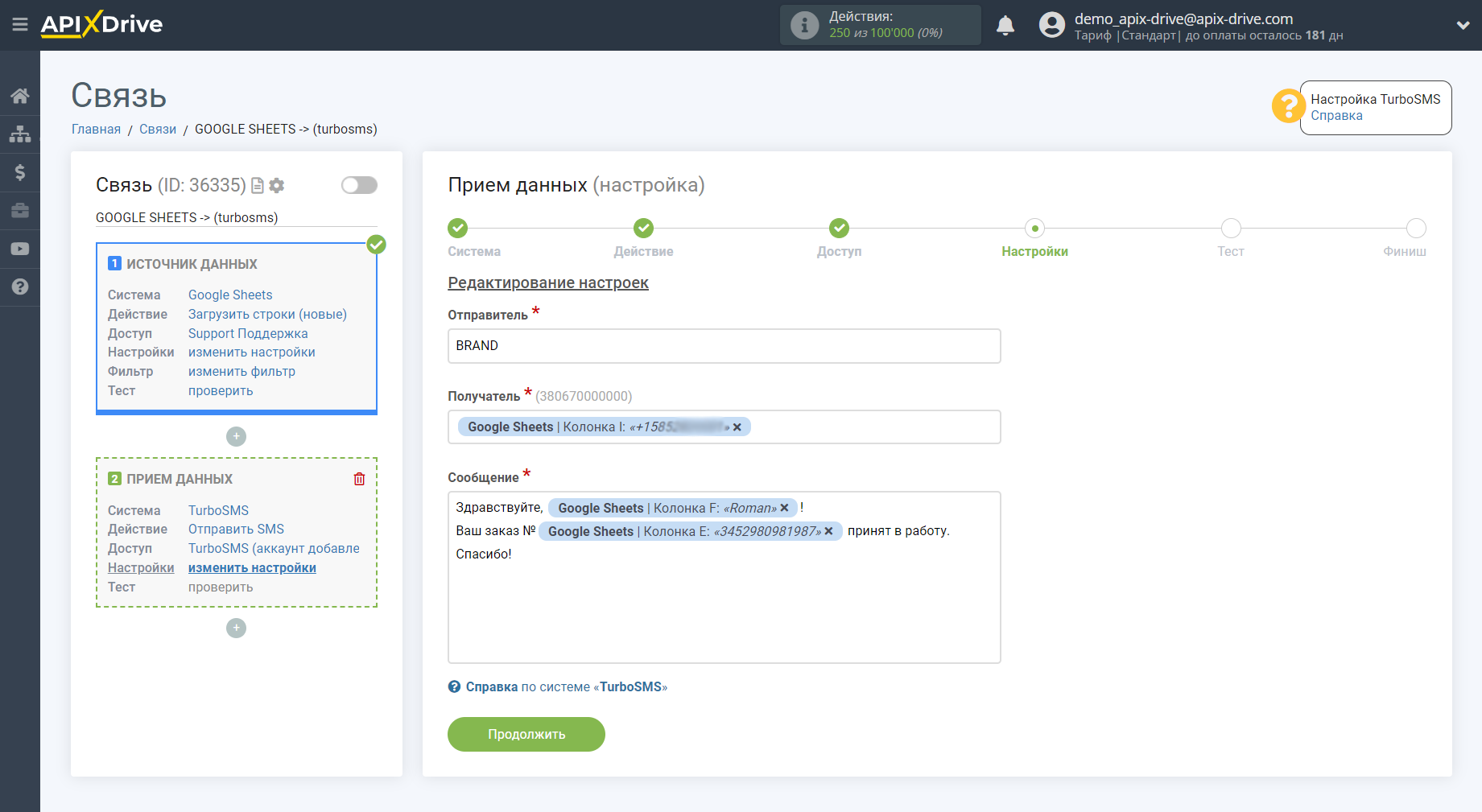
Task: Open the notifications bell
Action: (x=1005, y=26)
